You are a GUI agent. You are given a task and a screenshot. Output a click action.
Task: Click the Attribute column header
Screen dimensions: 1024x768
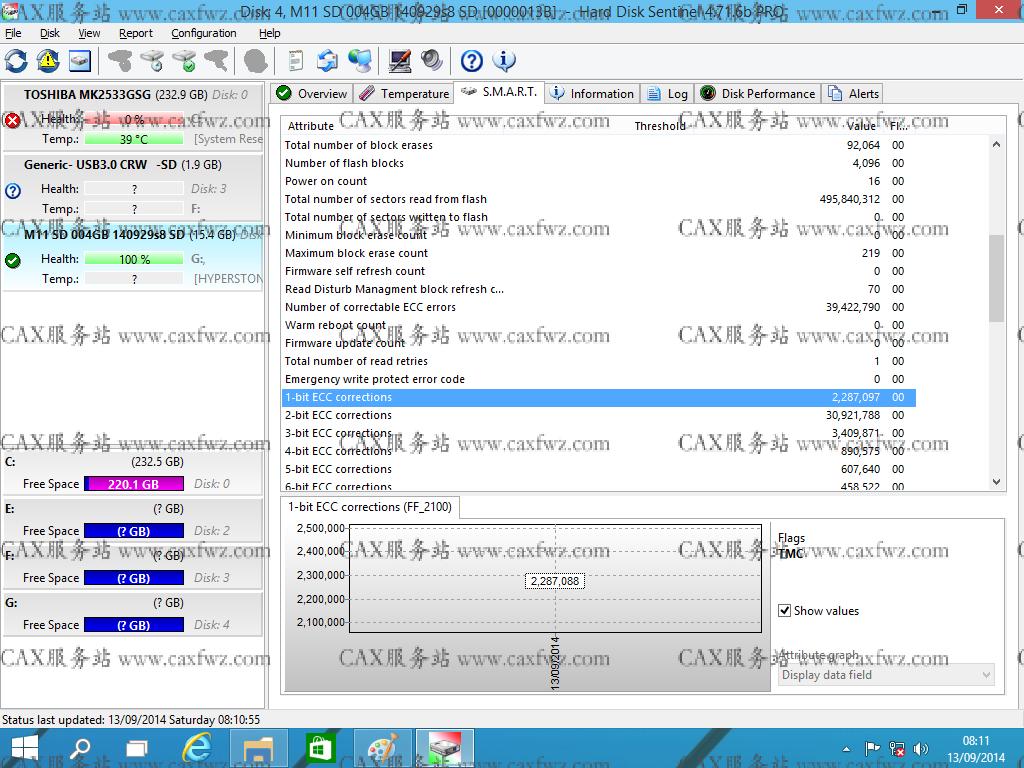click(x=311, y=126)
